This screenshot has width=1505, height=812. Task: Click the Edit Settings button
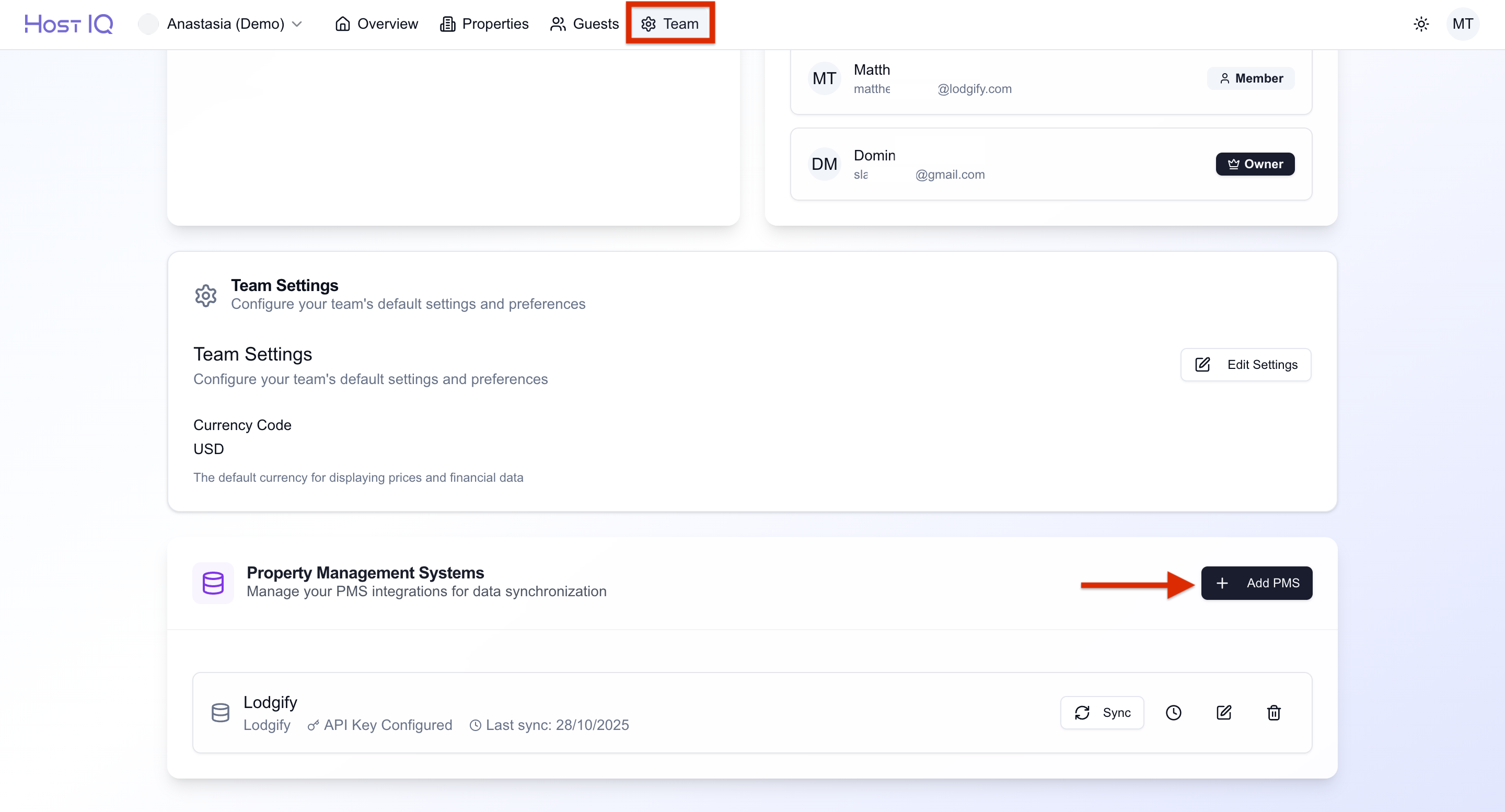point(1246,365)
